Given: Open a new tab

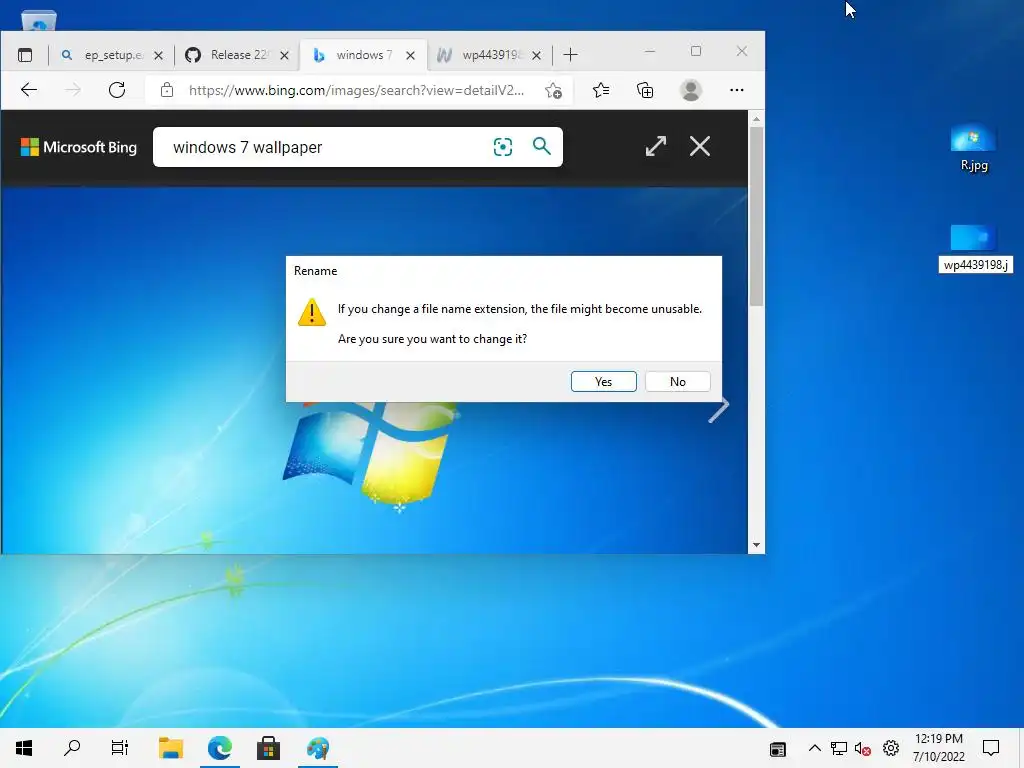Looking at the screenshot, I should coord(570,55).
